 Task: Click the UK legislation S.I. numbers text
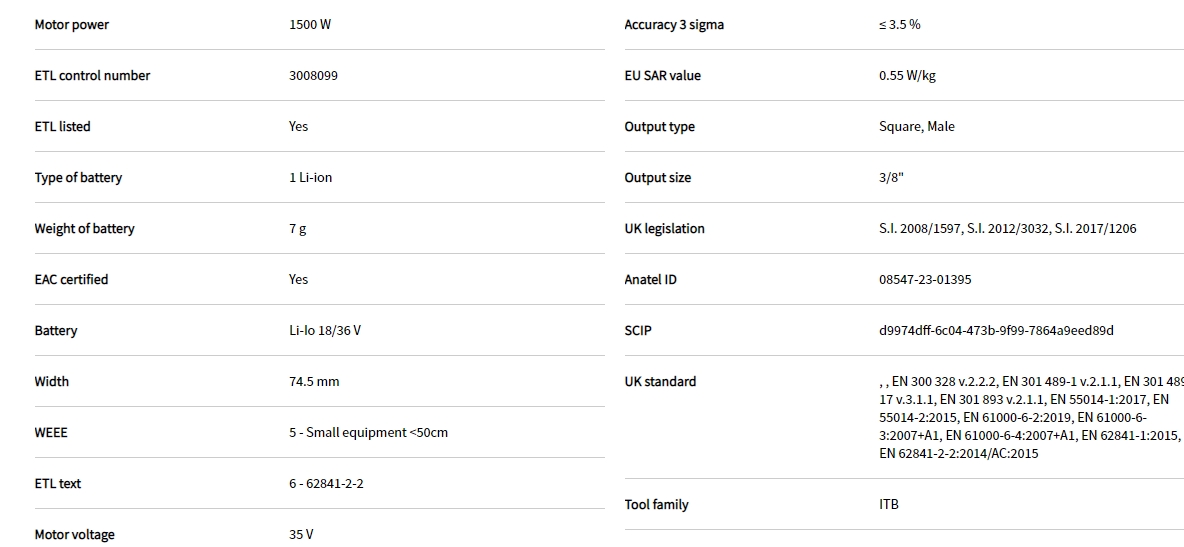(1007, 229)
